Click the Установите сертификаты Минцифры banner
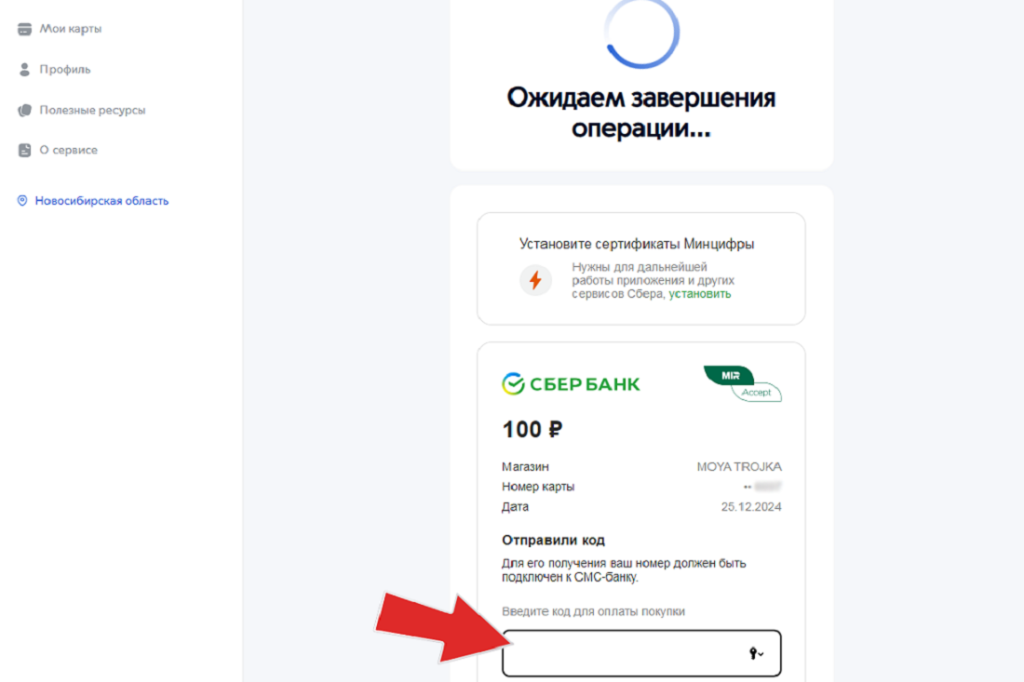Screen dimensions: 1024x682 pyautogui.click(x=641, y=268)
